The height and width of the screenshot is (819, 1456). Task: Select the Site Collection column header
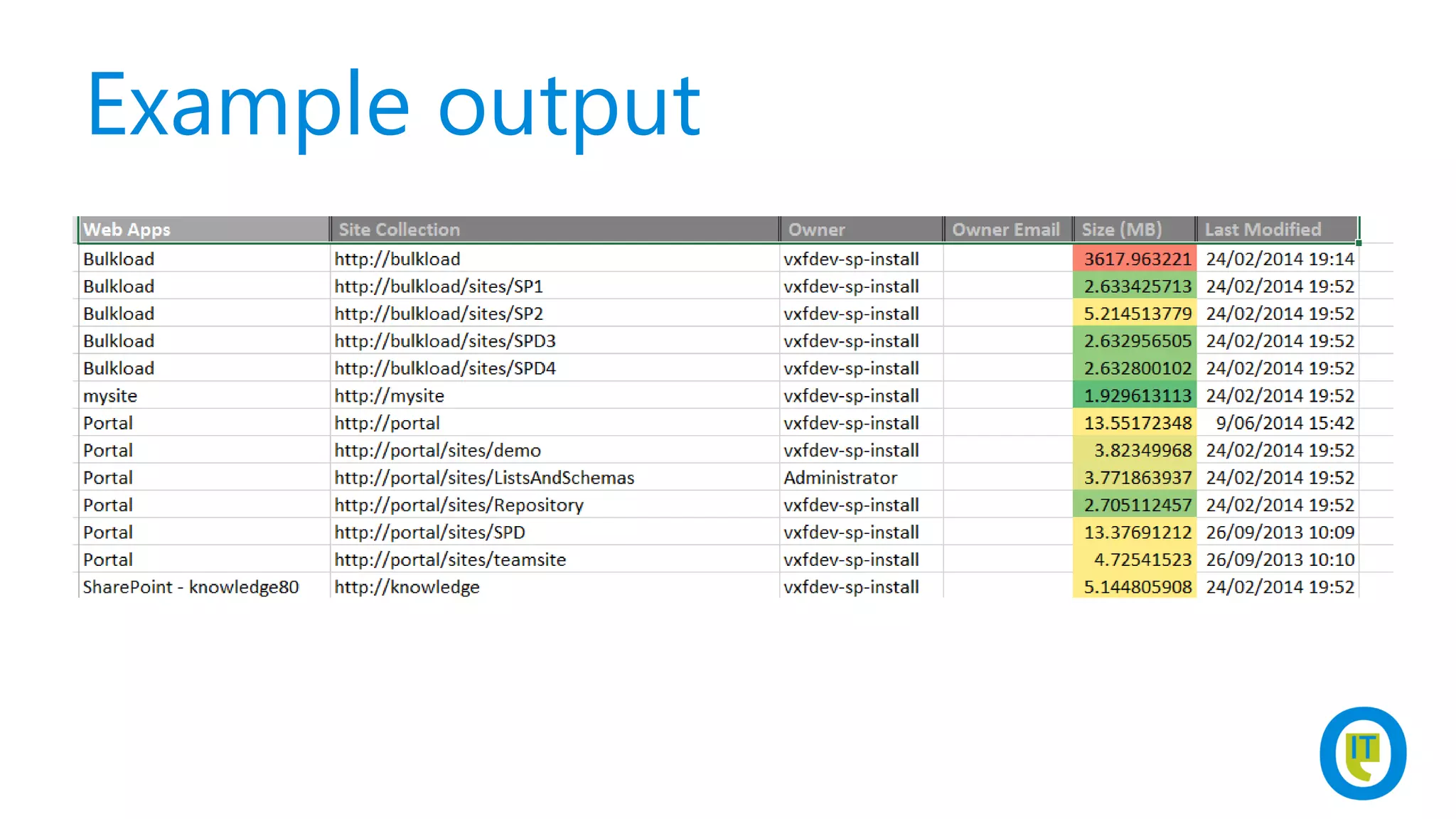click(x=555, y=230)
